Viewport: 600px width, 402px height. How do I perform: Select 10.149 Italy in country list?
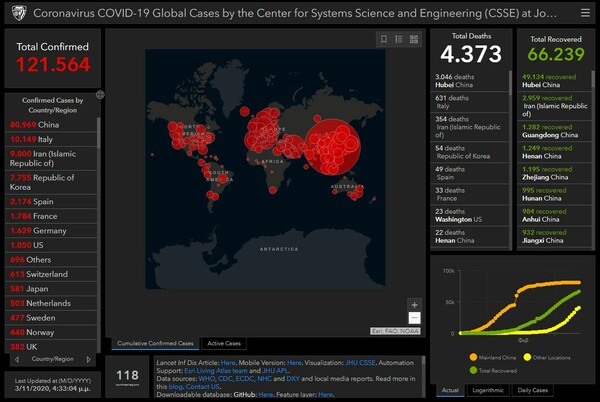pyautogui.click(x=51, y=139)
